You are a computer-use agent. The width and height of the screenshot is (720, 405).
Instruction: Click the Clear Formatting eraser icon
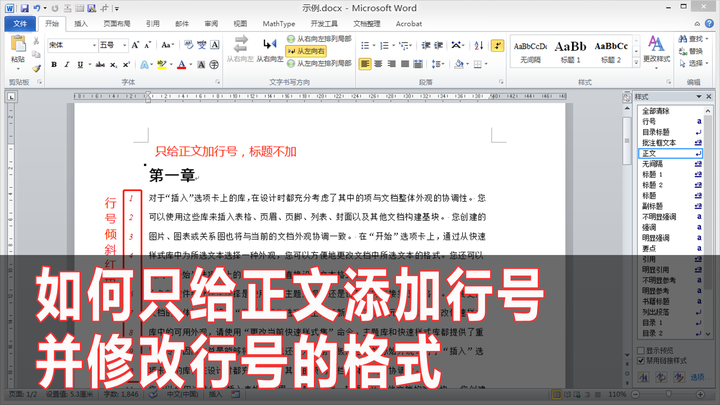[x=188, y=45]
